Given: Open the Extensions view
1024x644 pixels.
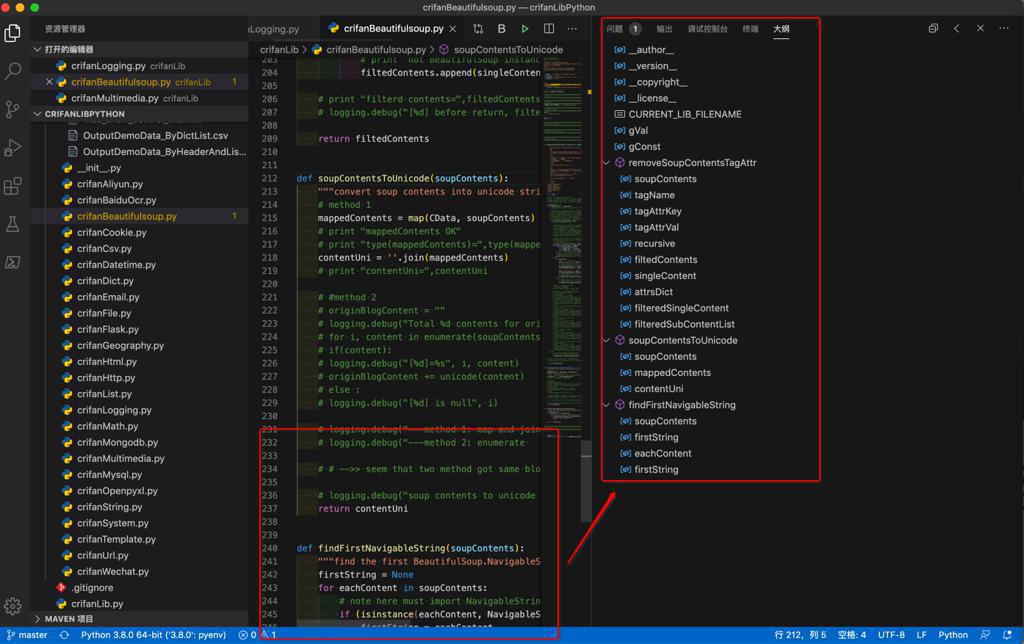Looking at the screenshot, I should [x=13, y=187].
